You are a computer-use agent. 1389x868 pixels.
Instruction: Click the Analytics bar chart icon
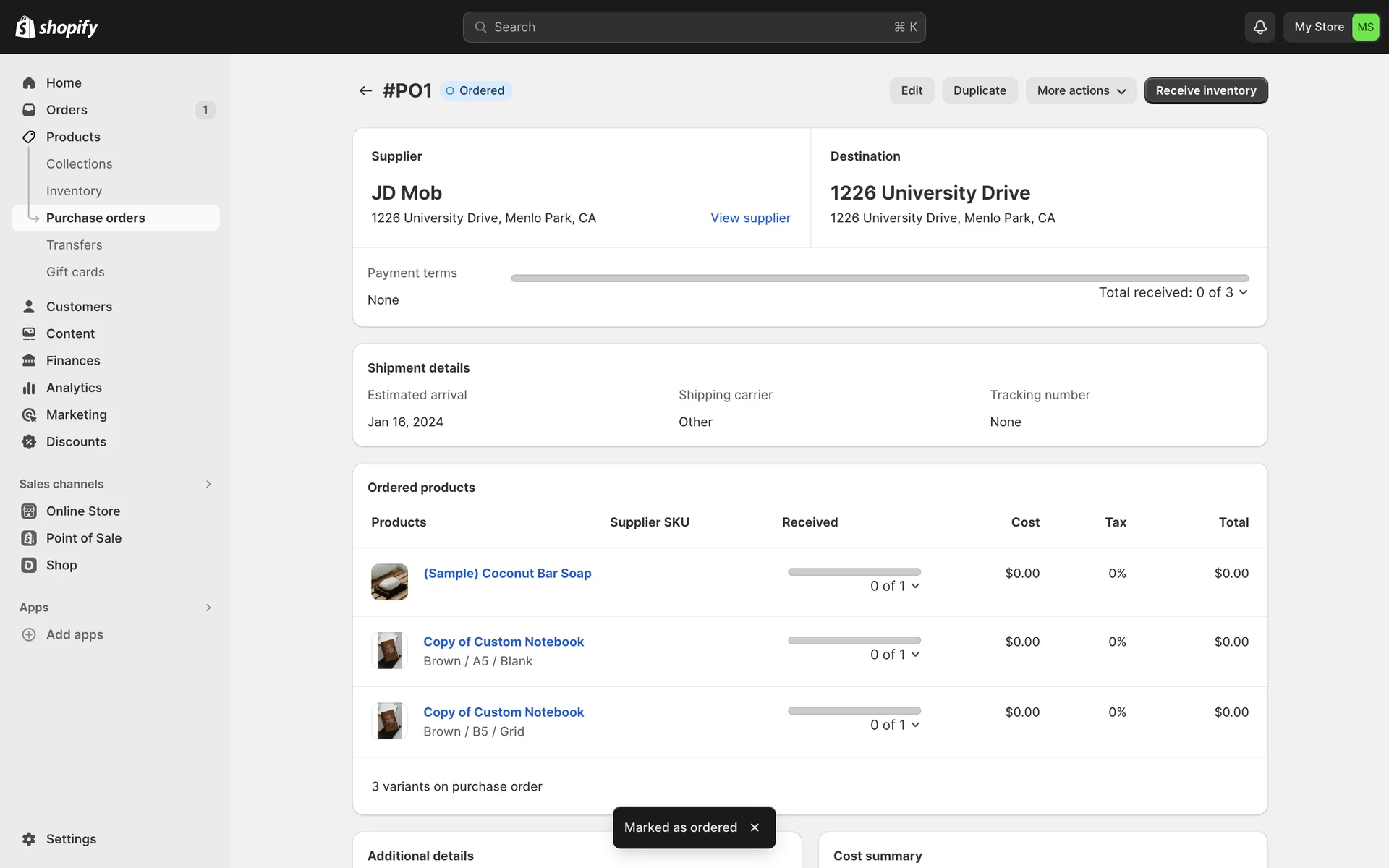(29, 388)
